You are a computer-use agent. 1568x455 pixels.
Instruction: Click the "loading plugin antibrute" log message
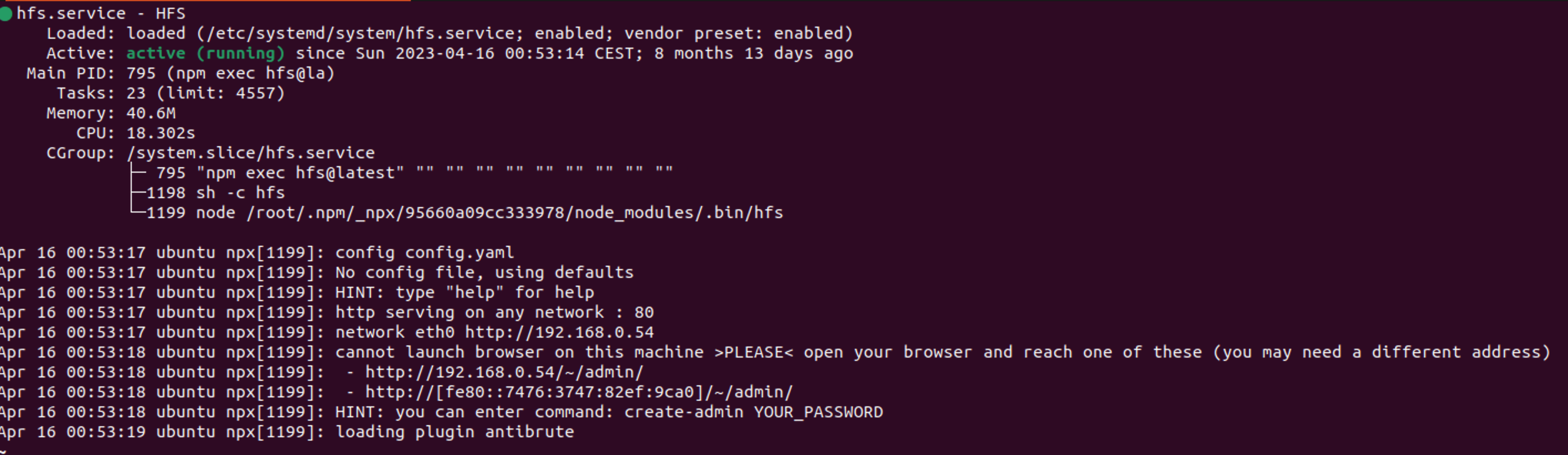tap(454, 432)
